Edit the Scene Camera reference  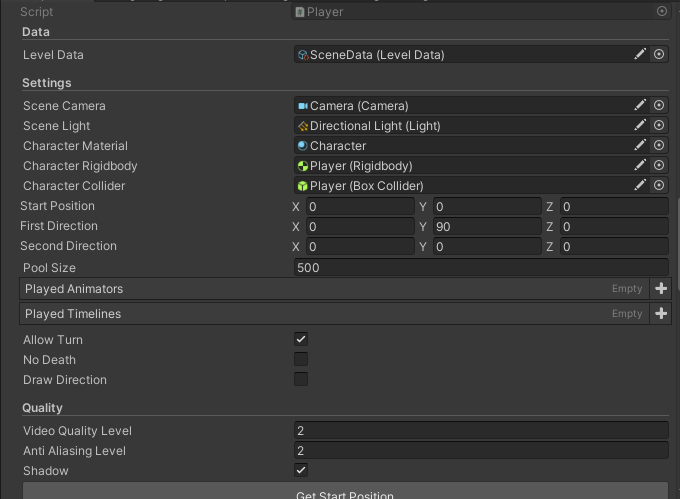640,105
